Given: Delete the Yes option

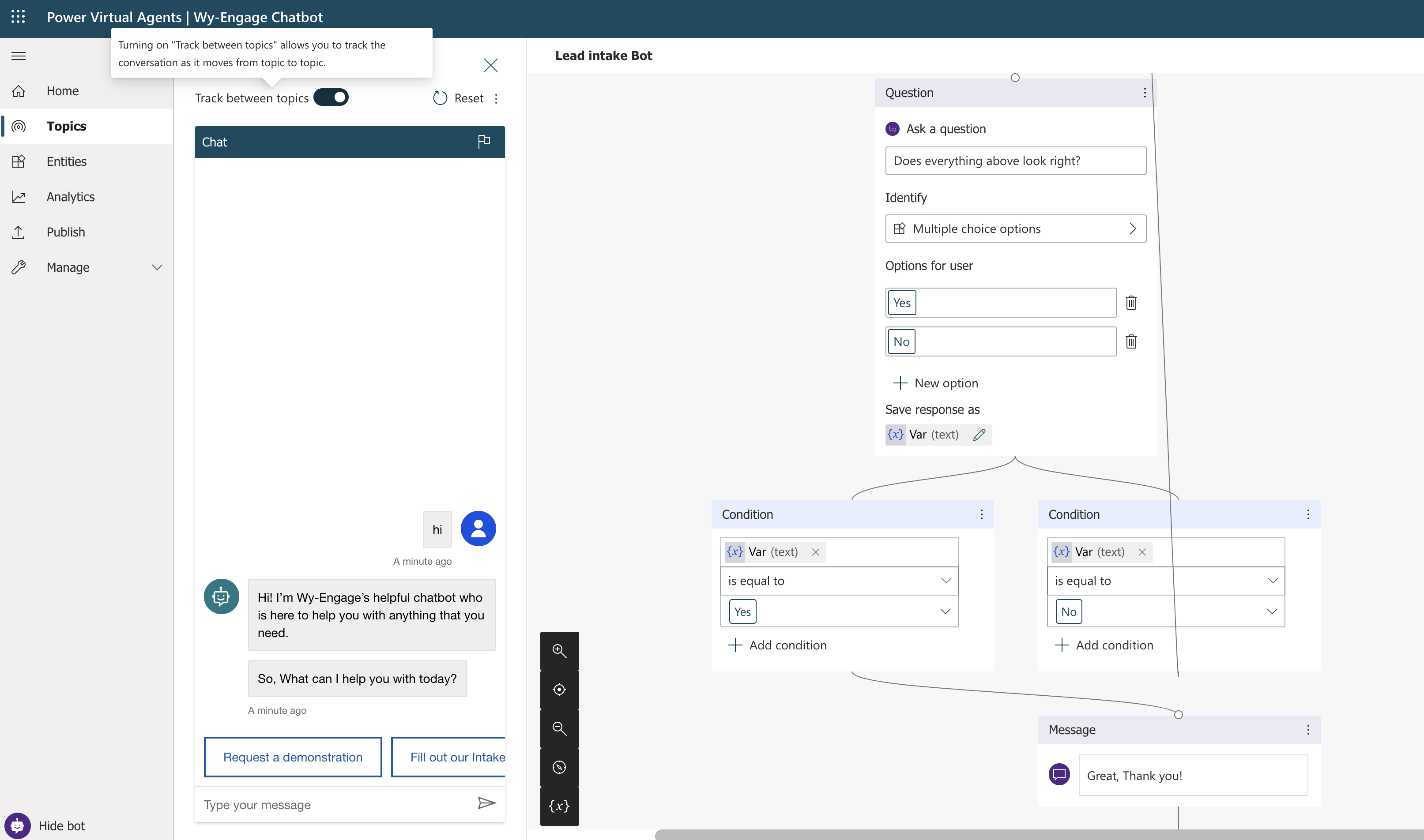Looking at the screenshot, I should tap(1131, 303).
